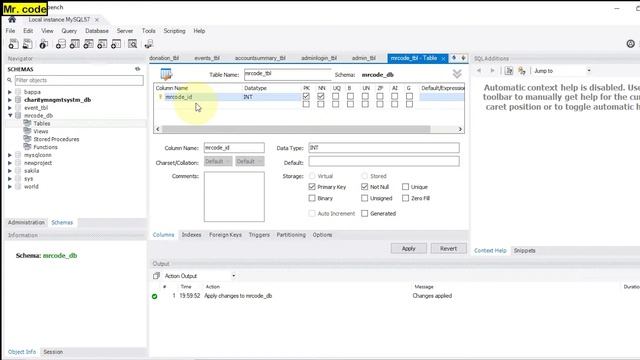
Task: Select Tables under mrcode_db
Action: 42,123
